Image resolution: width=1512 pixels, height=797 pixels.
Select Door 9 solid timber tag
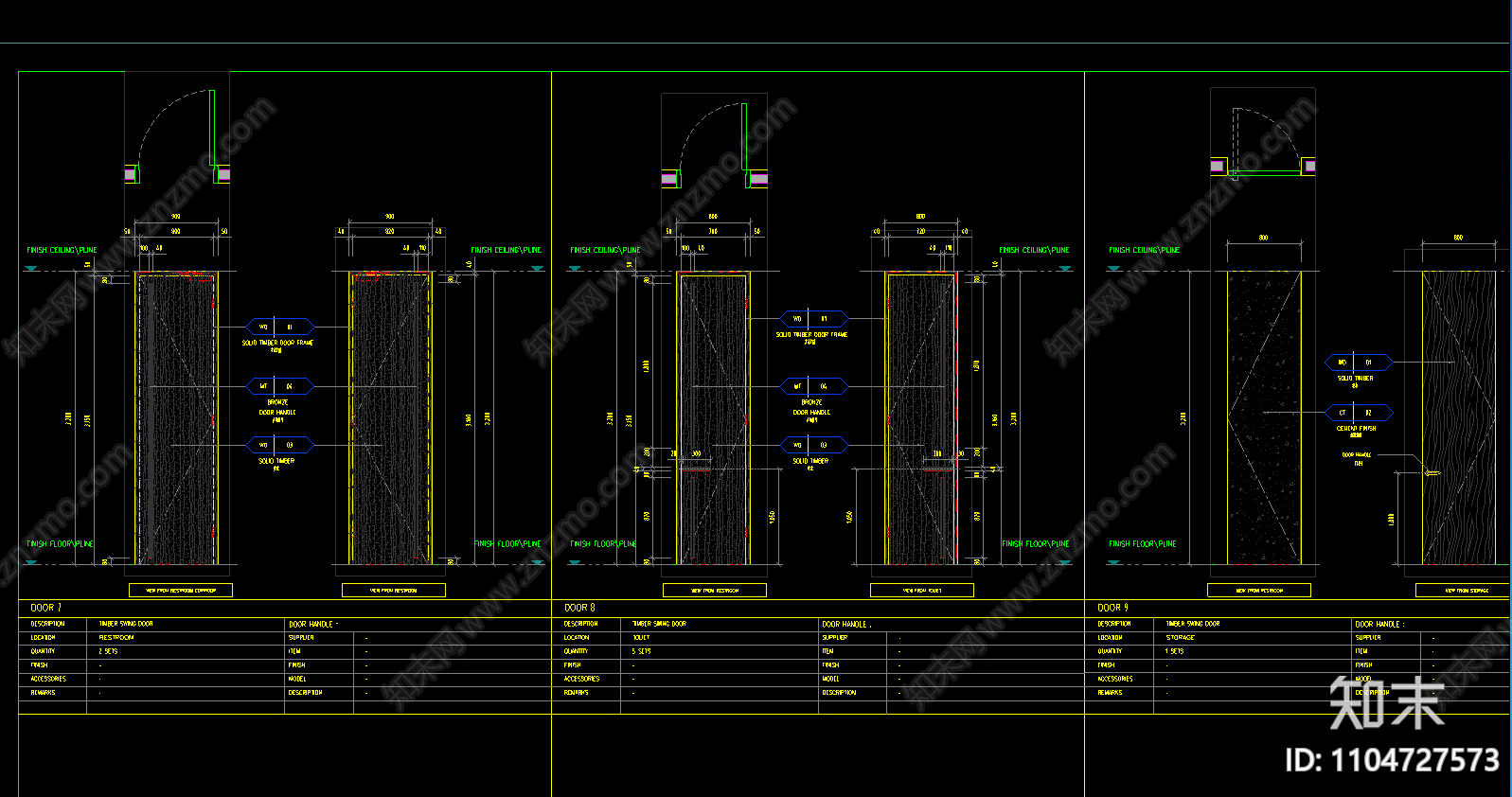tap(1356, 363)
